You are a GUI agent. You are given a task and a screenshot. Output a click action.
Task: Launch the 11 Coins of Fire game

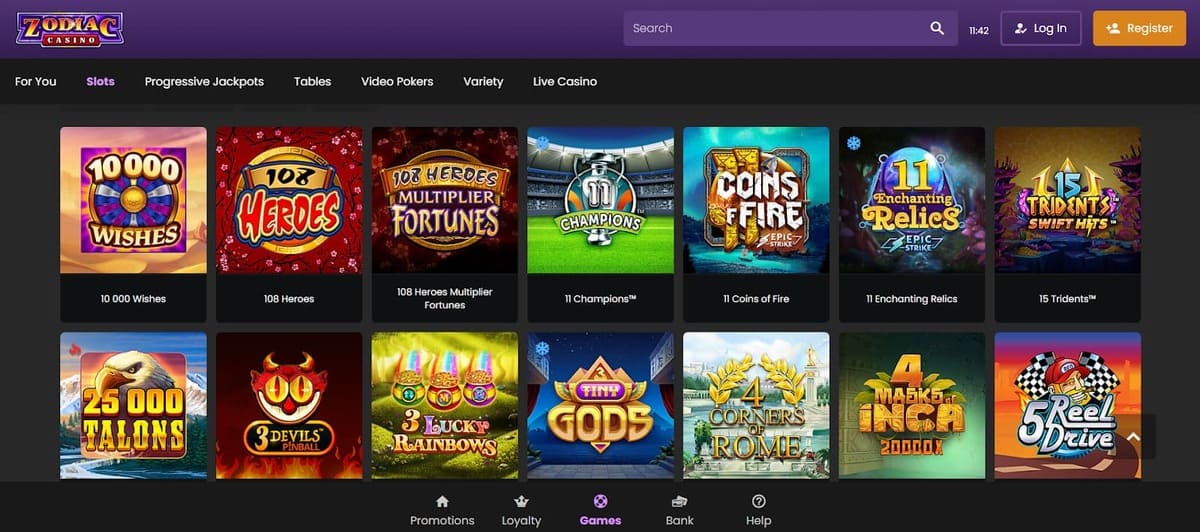tap(756, 200)
